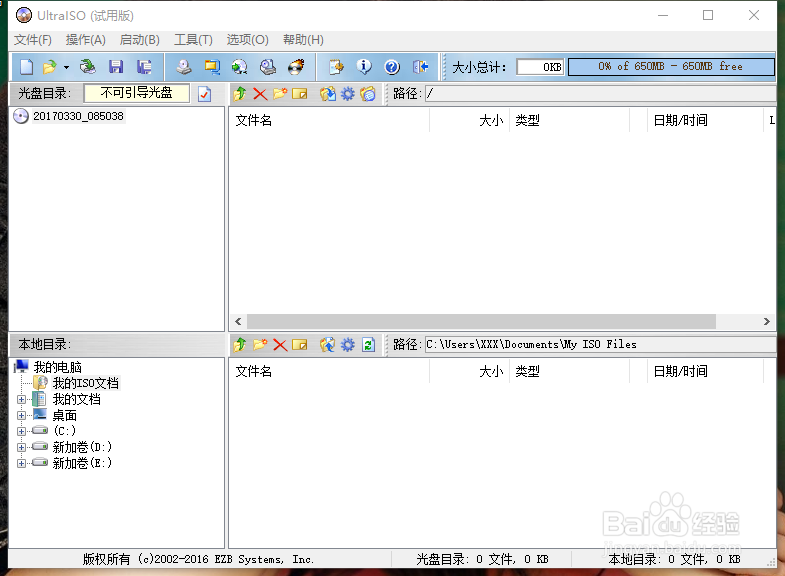Click the right arrow of horizontal scrollbar
Viewport: 785px width, 576px height.
point(766,321)
